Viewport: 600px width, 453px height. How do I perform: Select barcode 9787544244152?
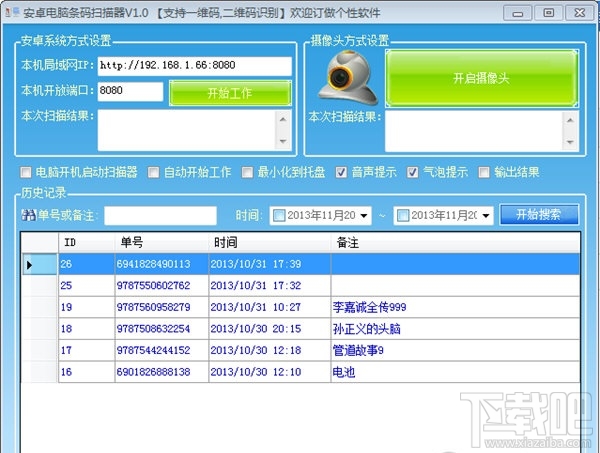coord(162,350)
